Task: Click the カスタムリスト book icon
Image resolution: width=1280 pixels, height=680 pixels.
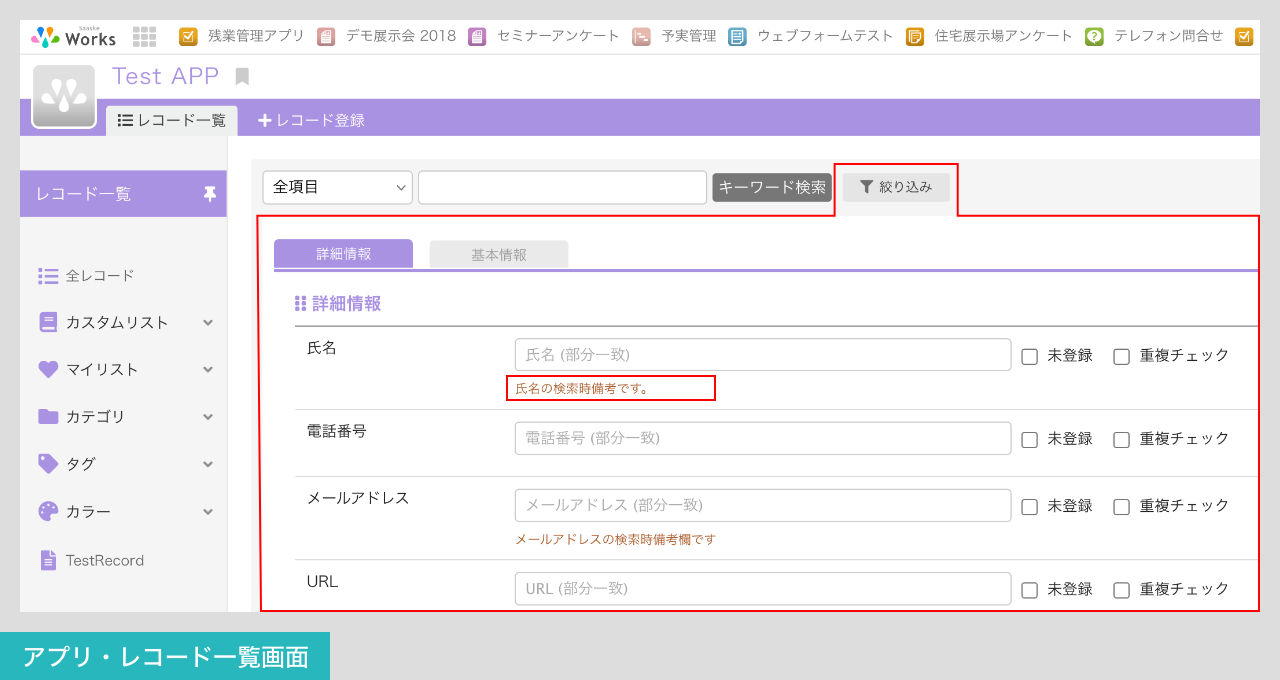Action: point(48,322)
